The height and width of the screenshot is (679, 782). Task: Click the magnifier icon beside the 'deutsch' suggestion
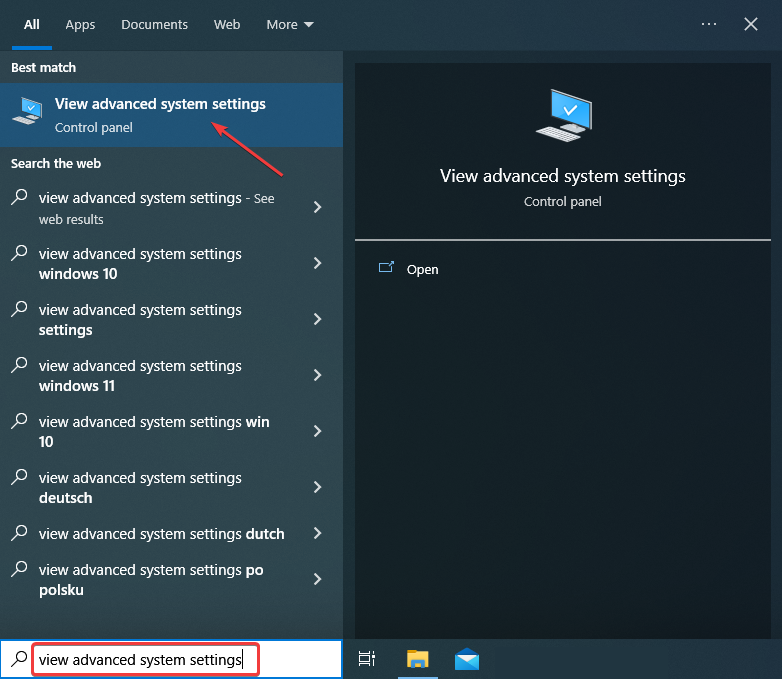tap(19, 476)
